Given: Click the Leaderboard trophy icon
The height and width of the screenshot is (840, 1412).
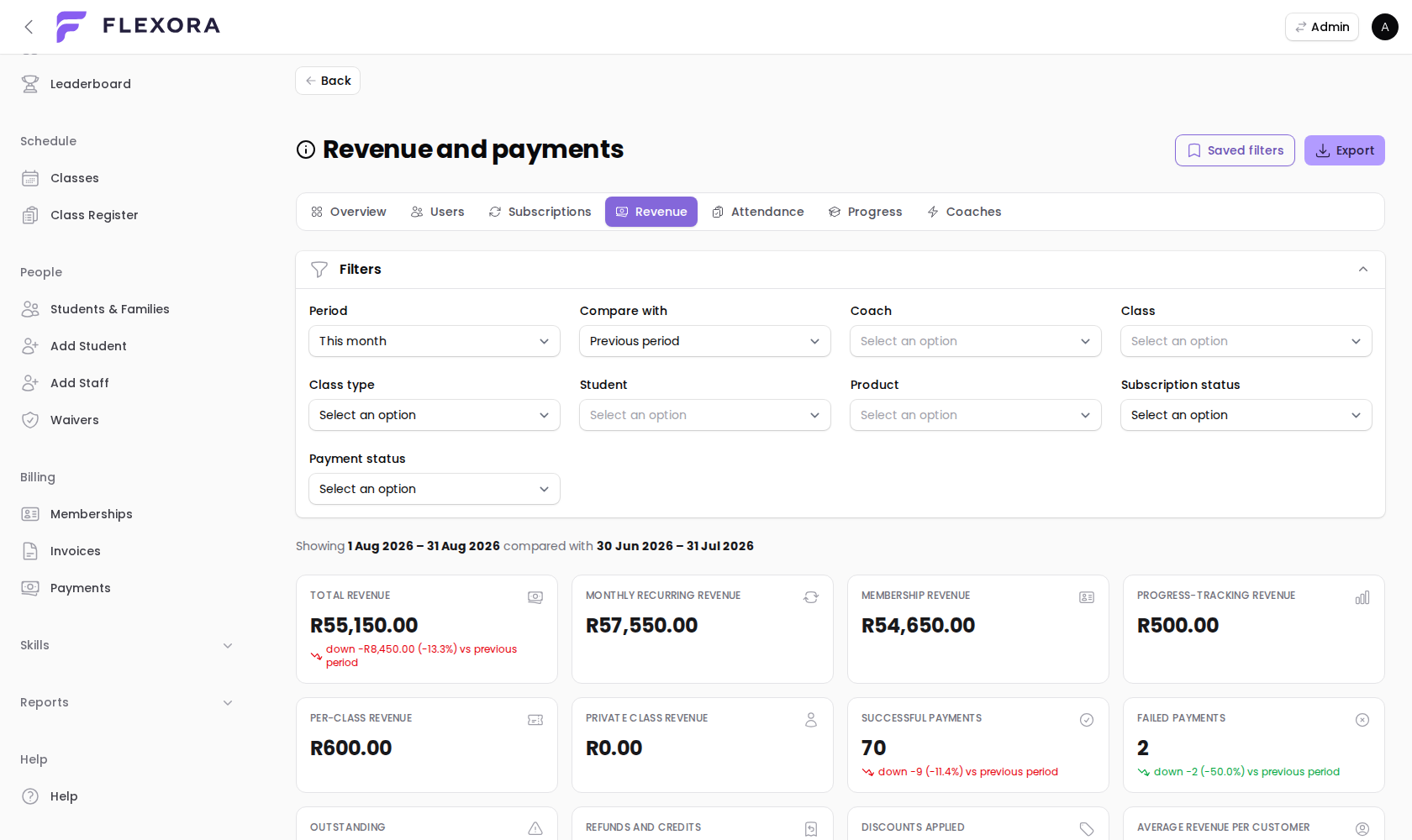Looking at the screenshot, I should coord(30,84).
